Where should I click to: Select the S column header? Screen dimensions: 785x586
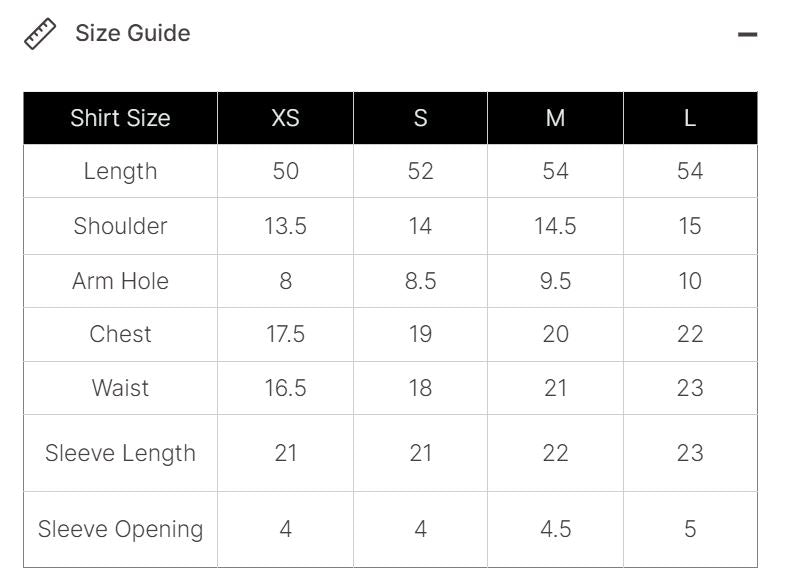tap(420, 118)
